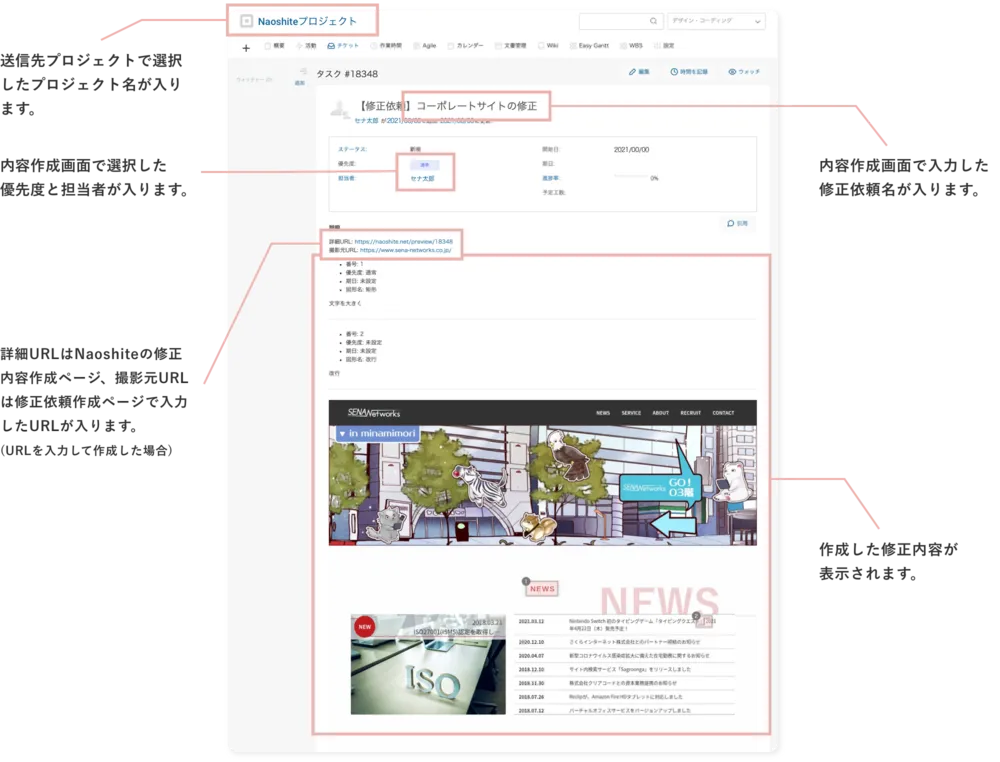The width and height of the screenshot is (1000, 762).
Task: Click the search magnifier icon
Action: 653,21
